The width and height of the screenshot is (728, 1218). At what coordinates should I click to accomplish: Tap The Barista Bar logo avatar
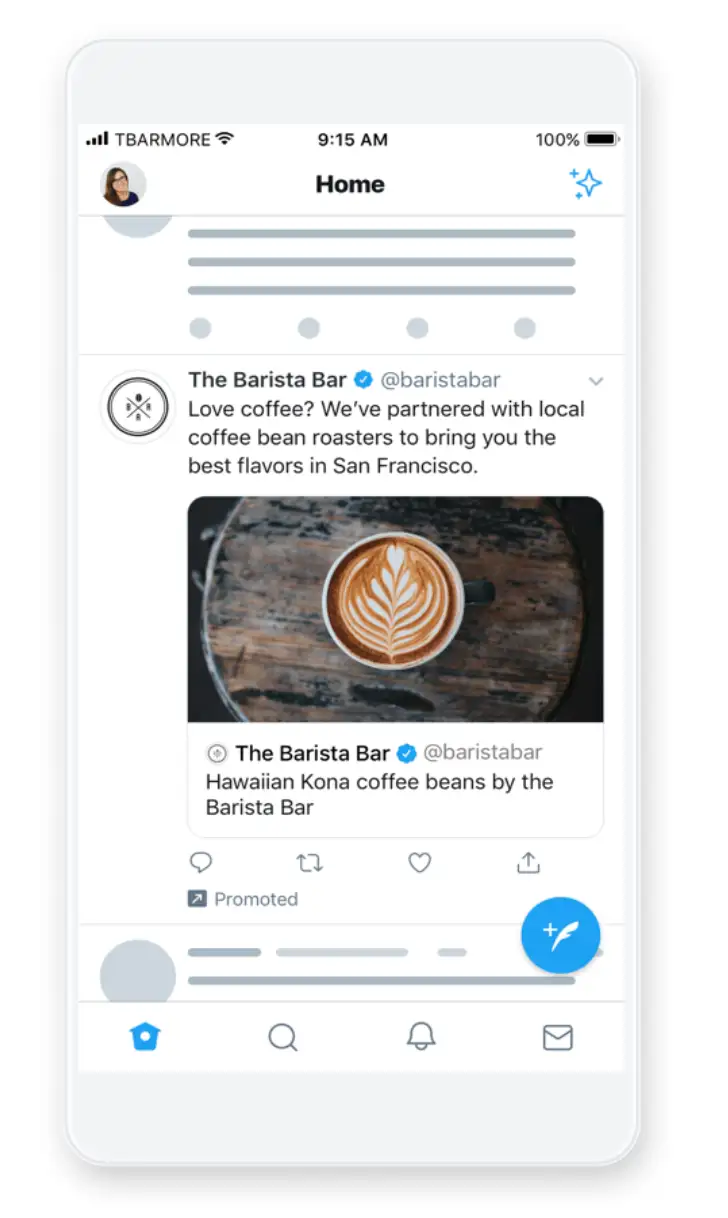(x=138, y=407)
